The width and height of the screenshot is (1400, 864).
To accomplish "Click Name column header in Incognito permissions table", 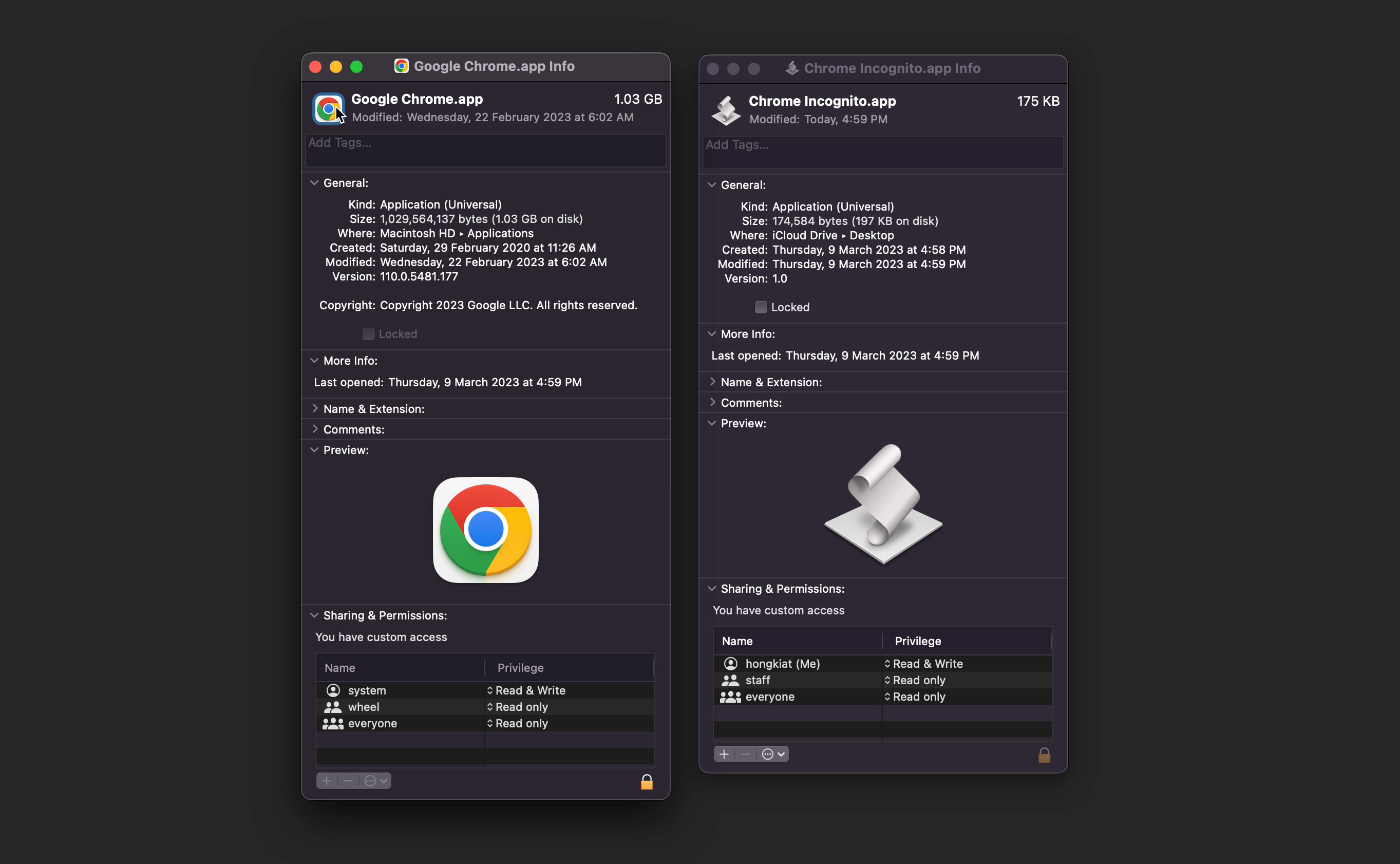I will [x=798, y=641].
